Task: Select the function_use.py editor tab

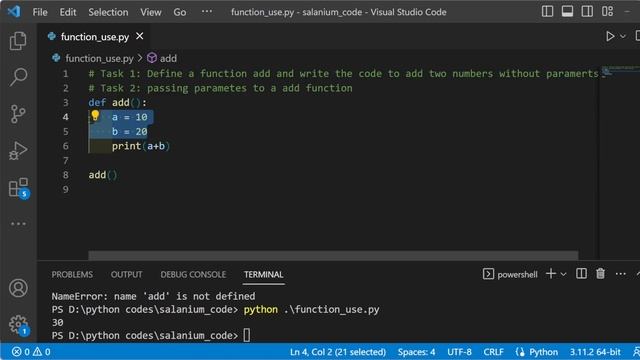Action: point(95,37)
